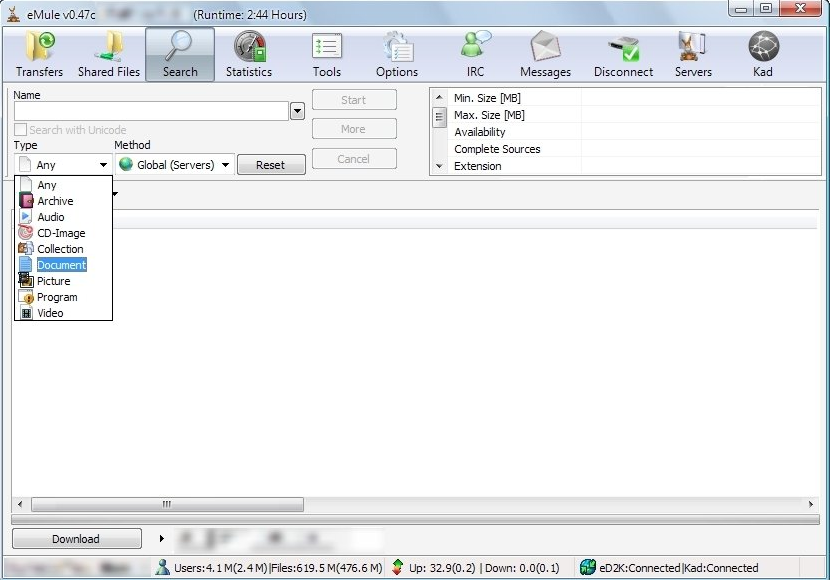This screenshot has width=831, height=580.
Task: Click the Start search button
Action: 354,100
